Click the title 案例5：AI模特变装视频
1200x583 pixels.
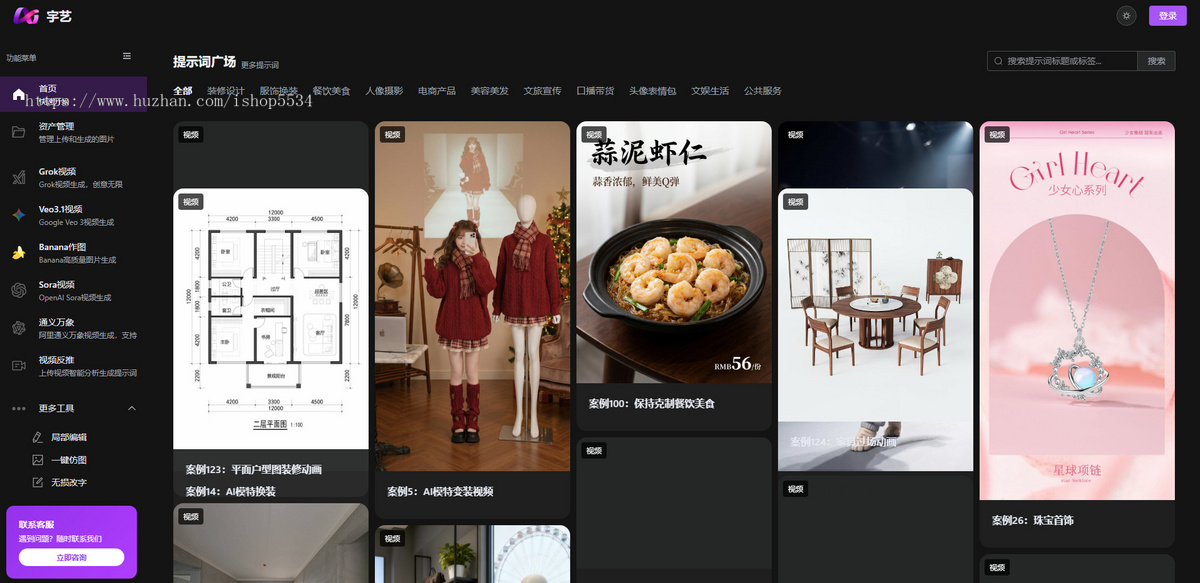pos(440,492)
